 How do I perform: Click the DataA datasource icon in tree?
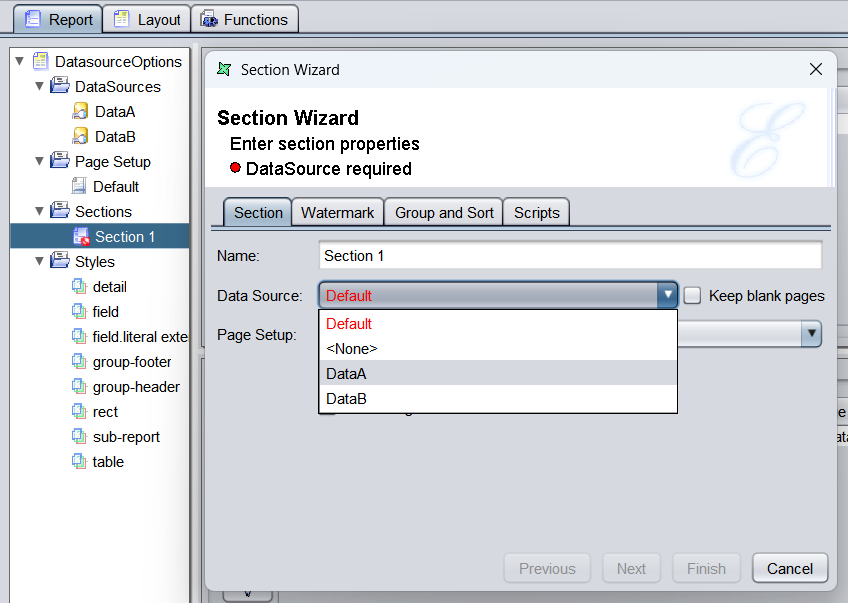click(80, 112)
